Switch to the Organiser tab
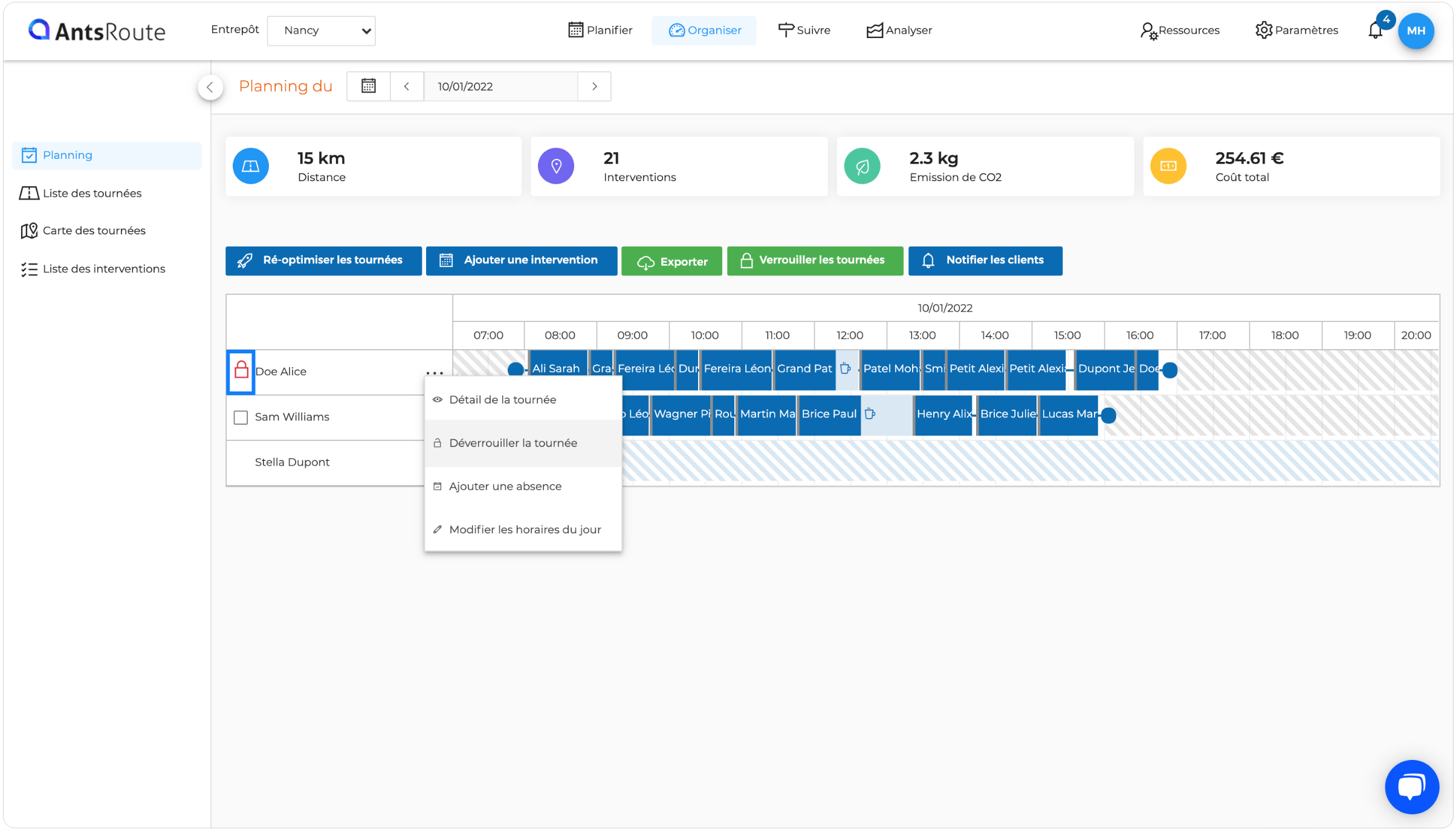 [x=704, y=30]
